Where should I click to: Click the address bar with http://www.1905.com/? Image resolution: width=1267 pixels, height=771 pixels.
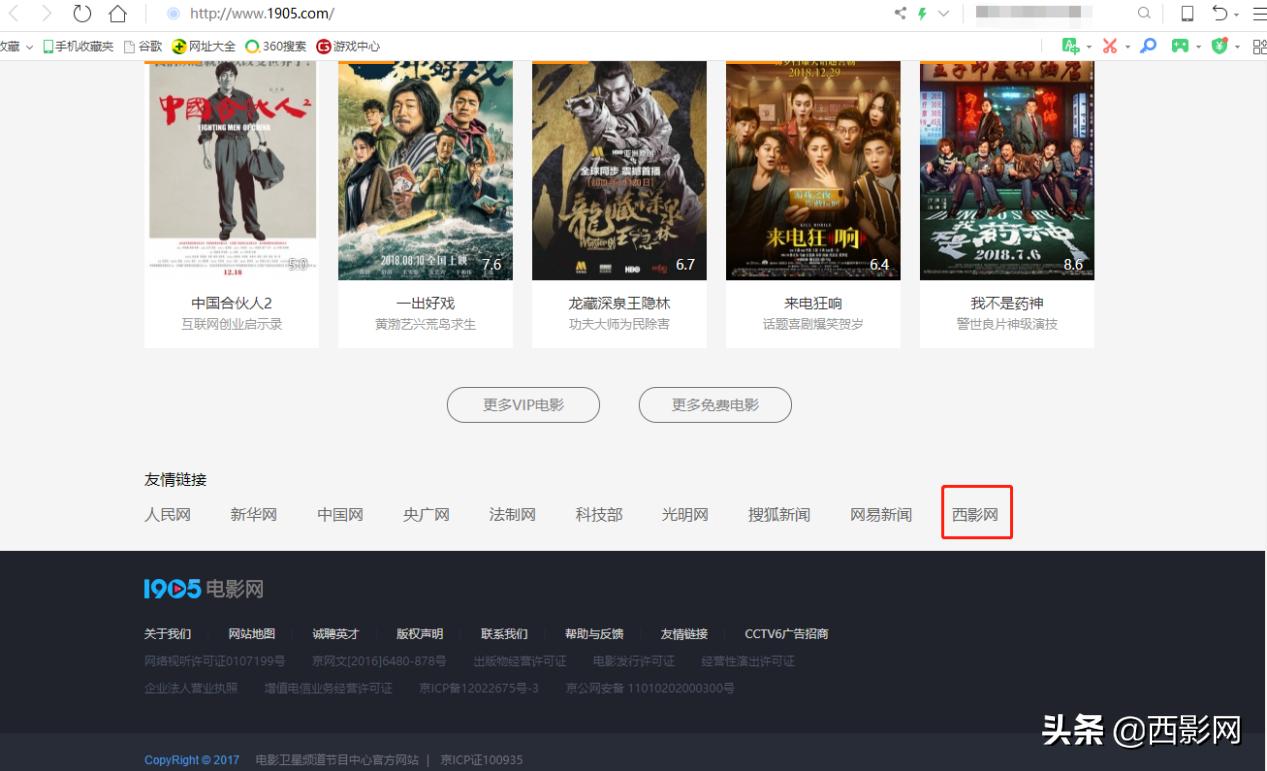262,13
